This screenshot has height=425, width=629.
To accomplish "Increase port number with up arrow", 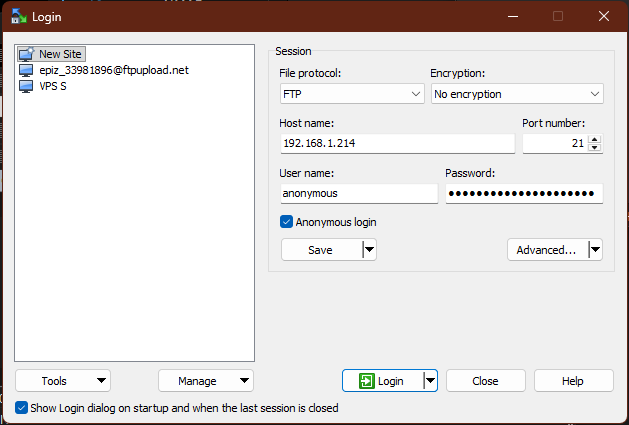I will [595, 139].
